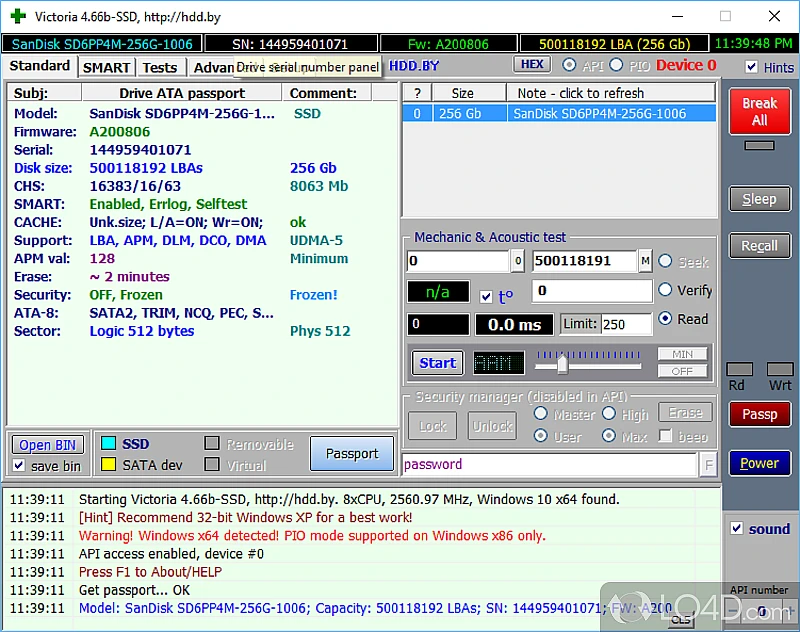Select the High security radio button
This screenshot has height=632, width=800.
609,414
